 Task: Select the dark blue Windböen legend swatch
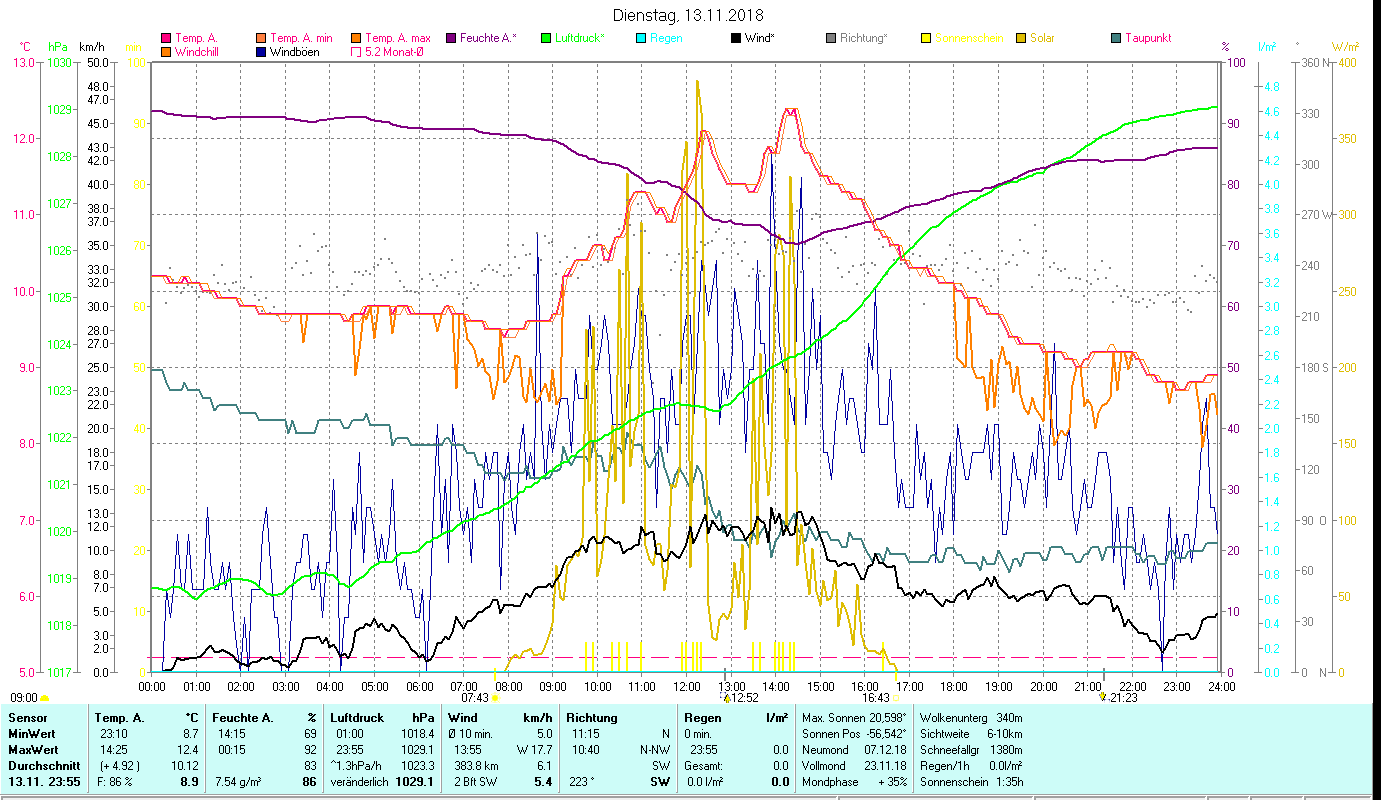pos(262,52)
